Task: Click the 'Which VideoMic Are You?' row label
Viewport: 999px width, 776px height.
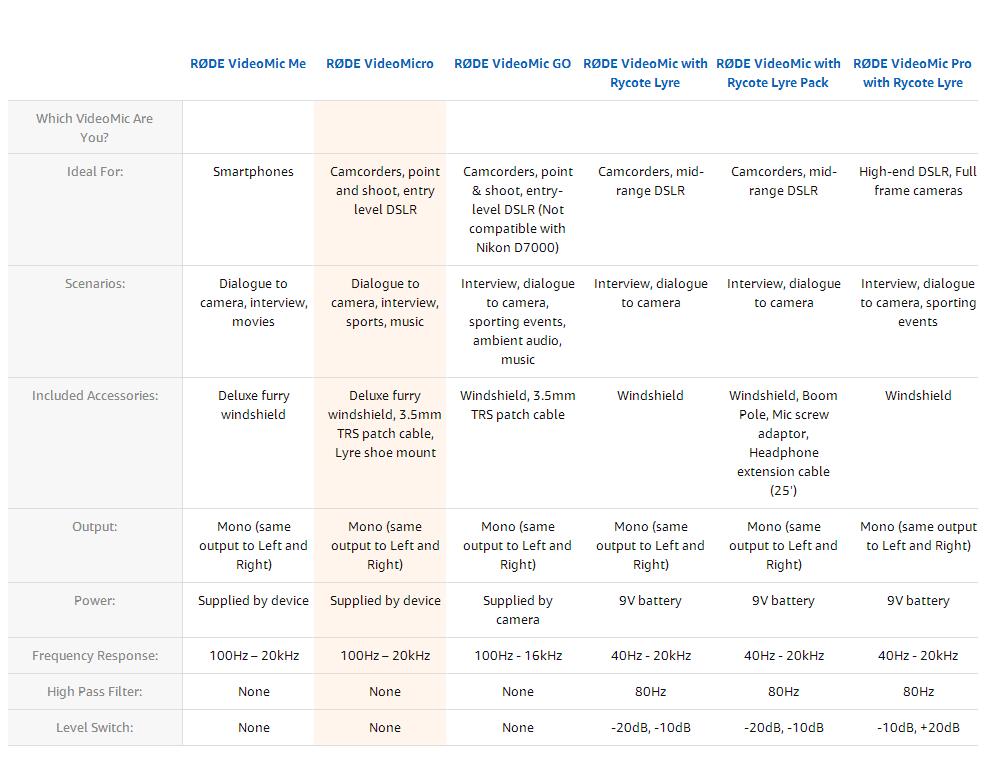Action: pyautogui.click(x=94, y=128)
